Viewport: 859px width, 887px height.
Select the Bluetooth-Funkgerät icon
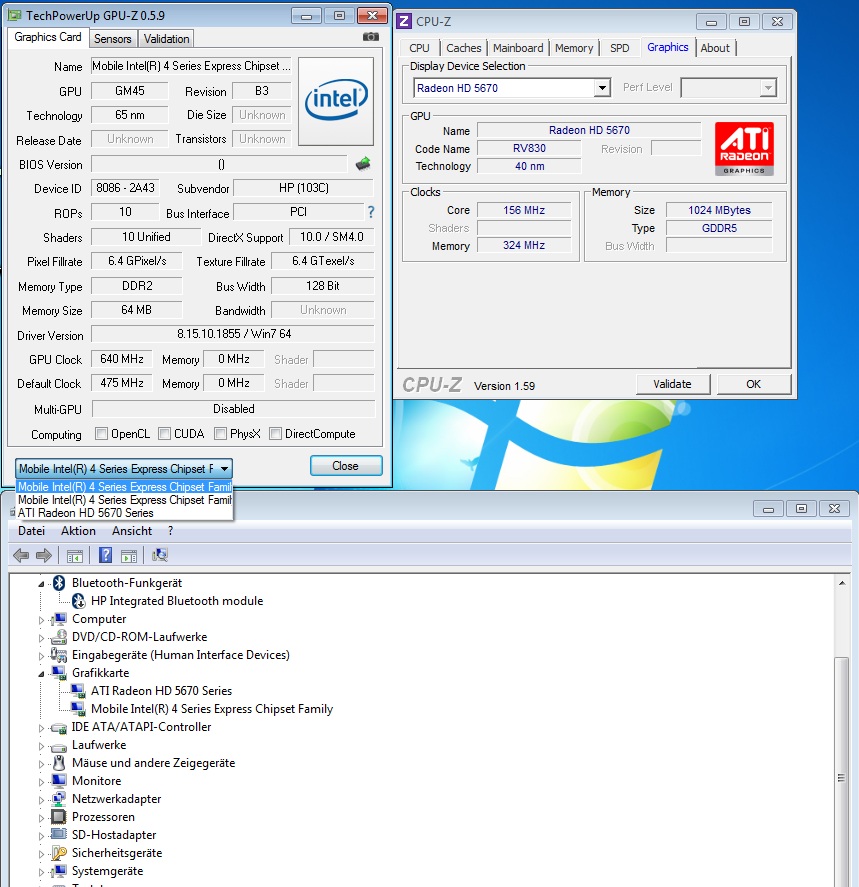(59, 583)
